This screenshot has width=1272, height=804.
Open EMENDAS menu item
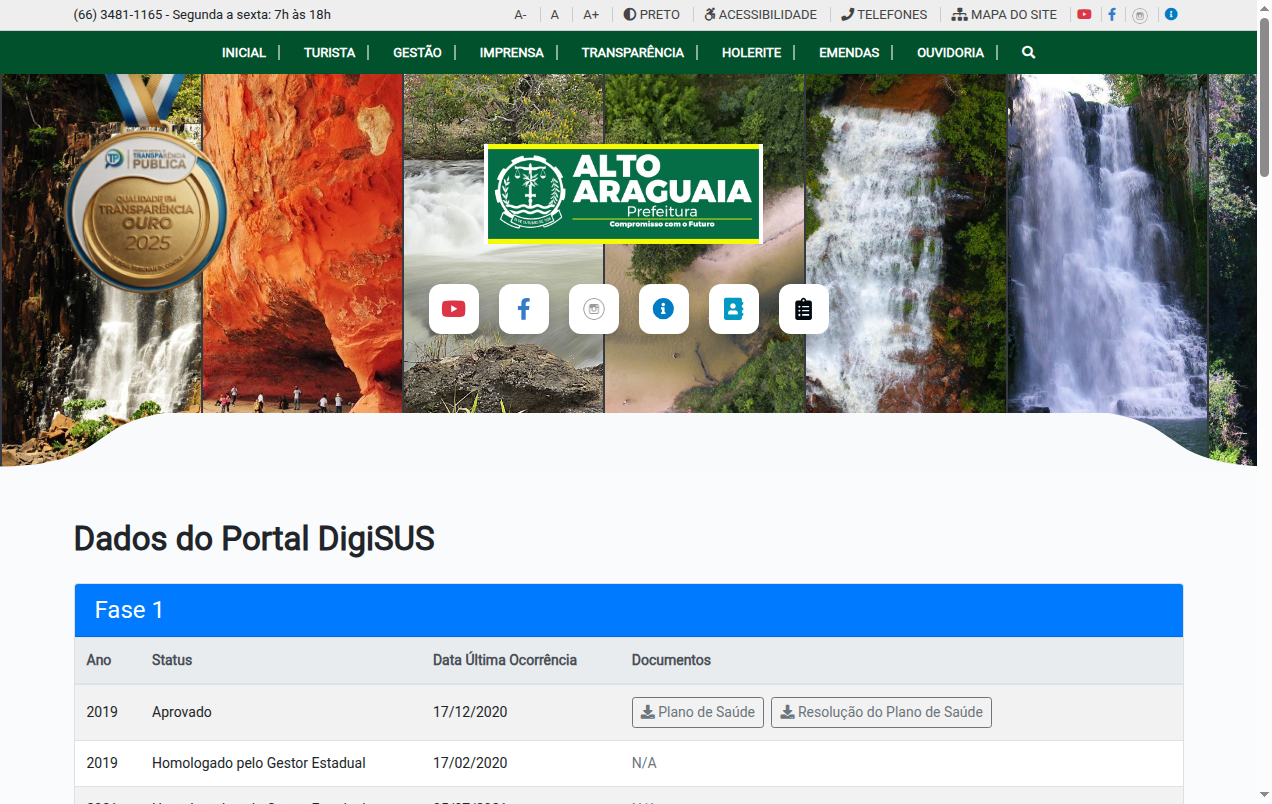849,52
